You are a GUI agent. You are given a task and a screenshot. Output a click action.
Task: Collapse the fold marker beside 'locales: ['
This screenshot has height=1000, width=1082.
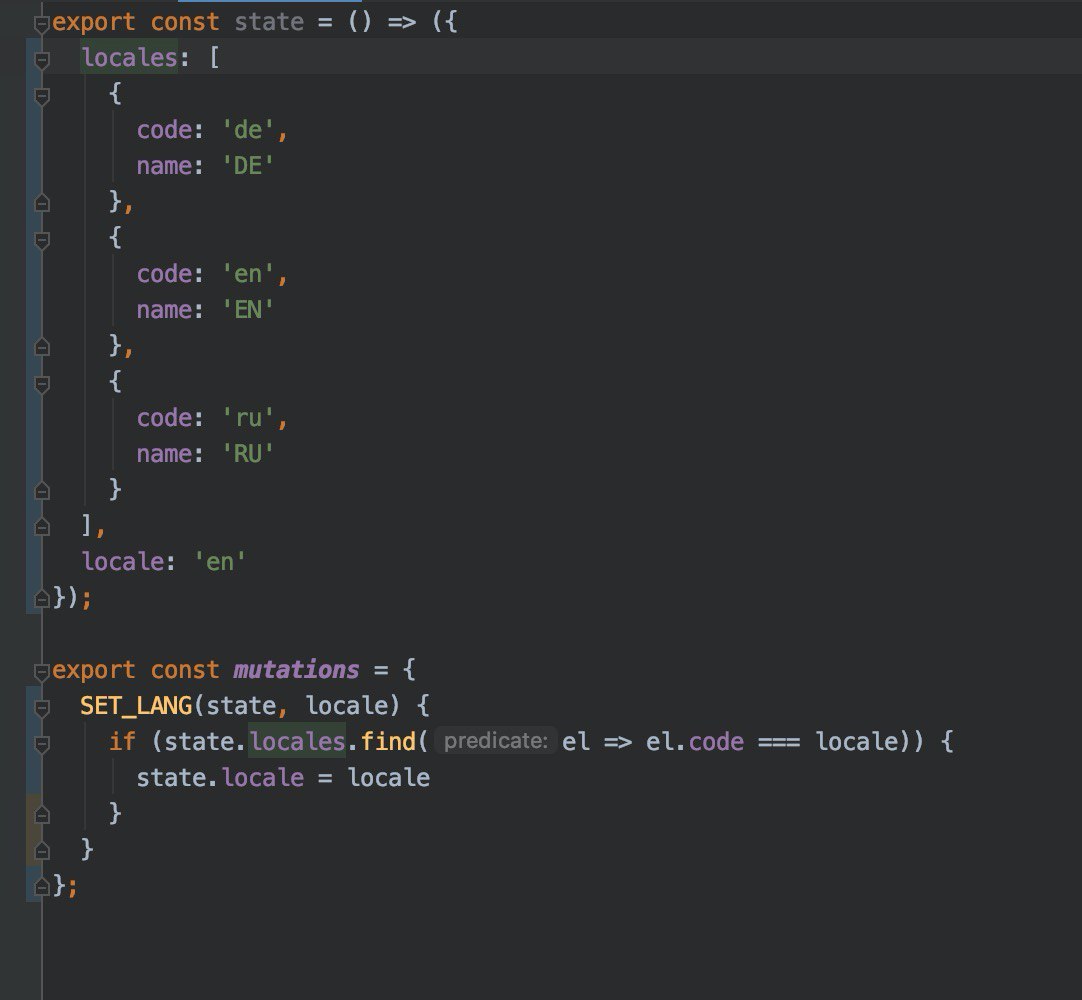point(42,60)
